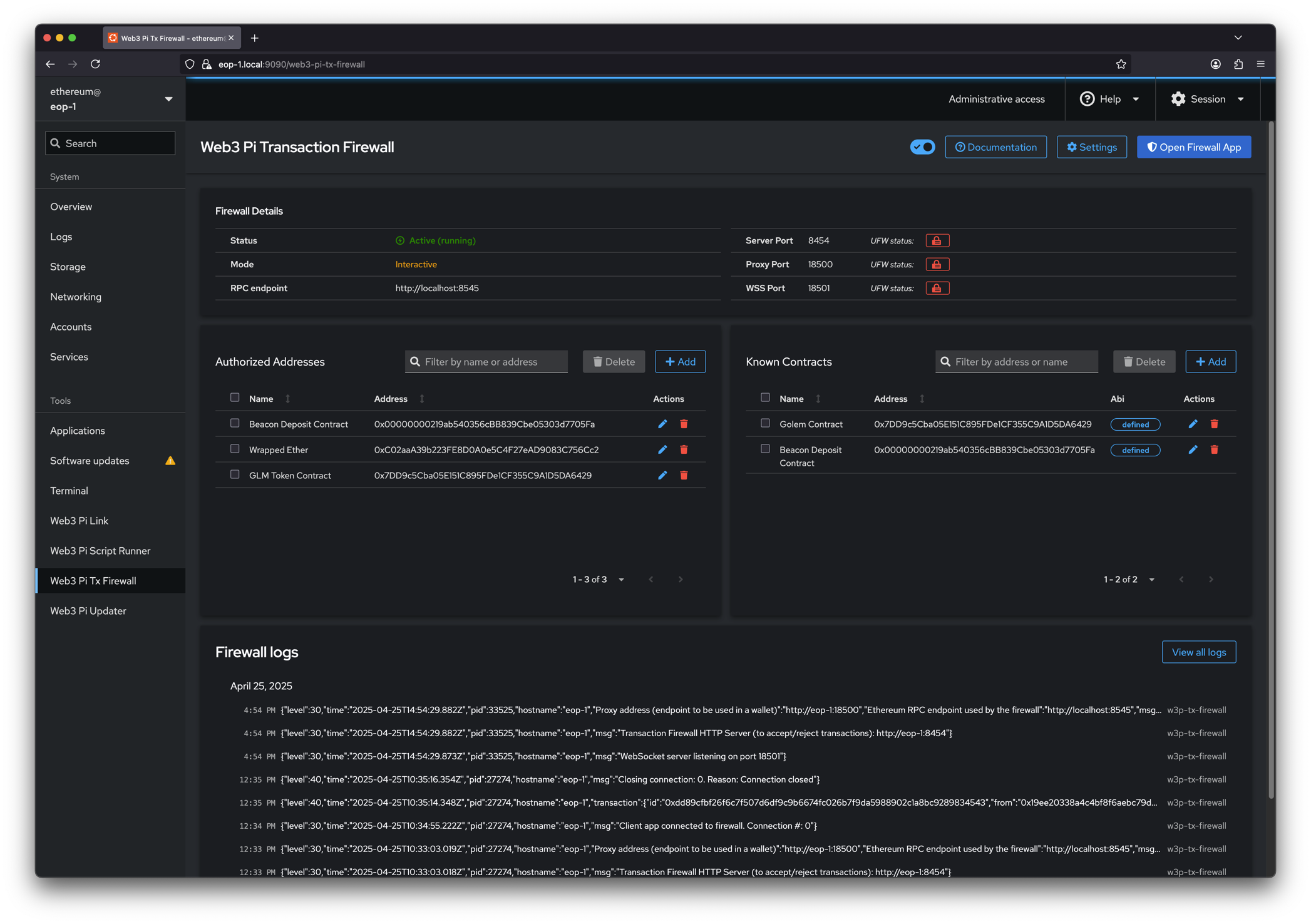1311x924 pixels.
Task: Open firewall Settings
Action: tap(1091, 147)
